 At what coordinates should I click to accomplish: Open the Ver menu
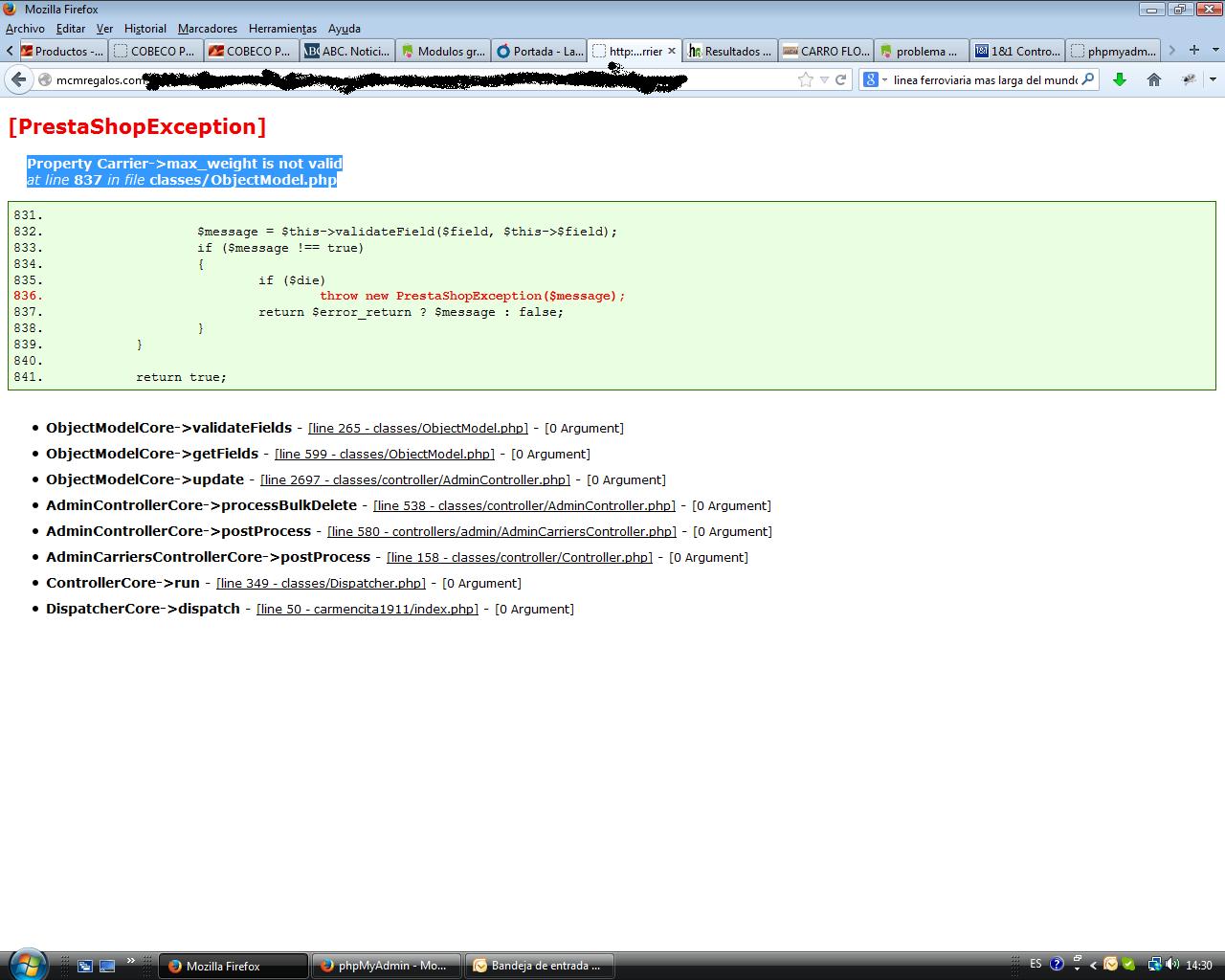tap(104, 29)
